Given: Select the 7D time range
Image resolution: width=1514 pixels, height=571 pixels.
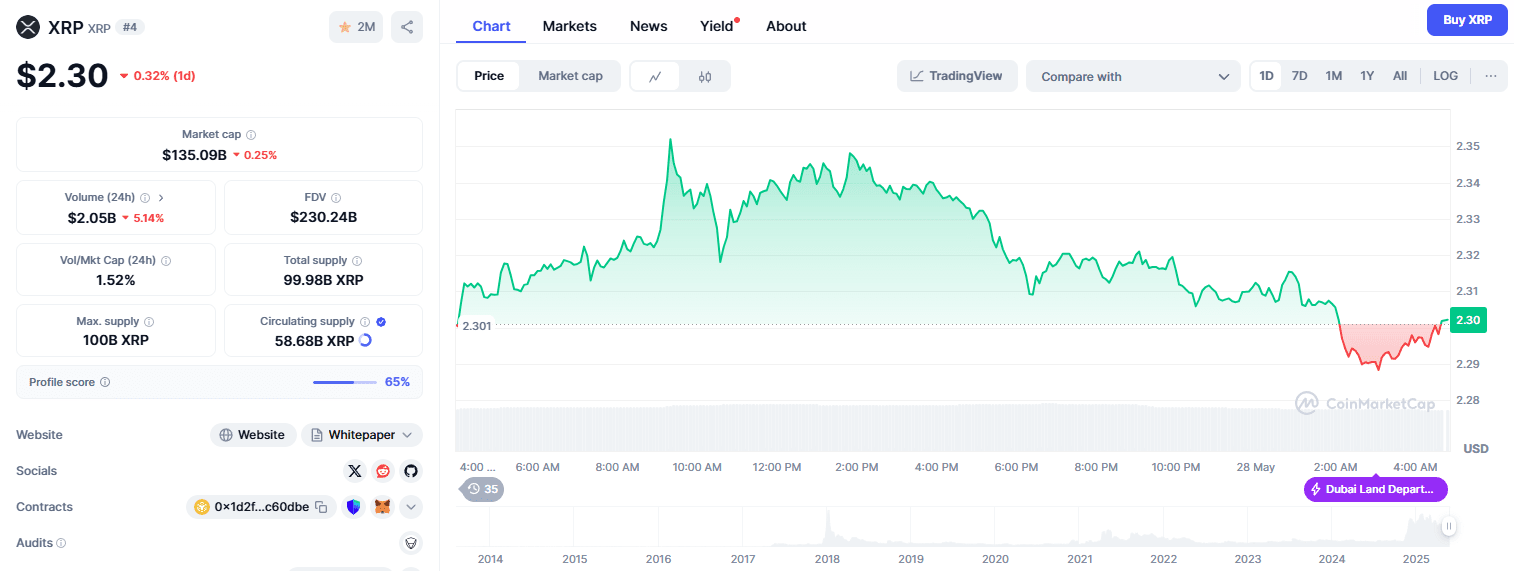Looking at the screenshot, I should 1299,76.
